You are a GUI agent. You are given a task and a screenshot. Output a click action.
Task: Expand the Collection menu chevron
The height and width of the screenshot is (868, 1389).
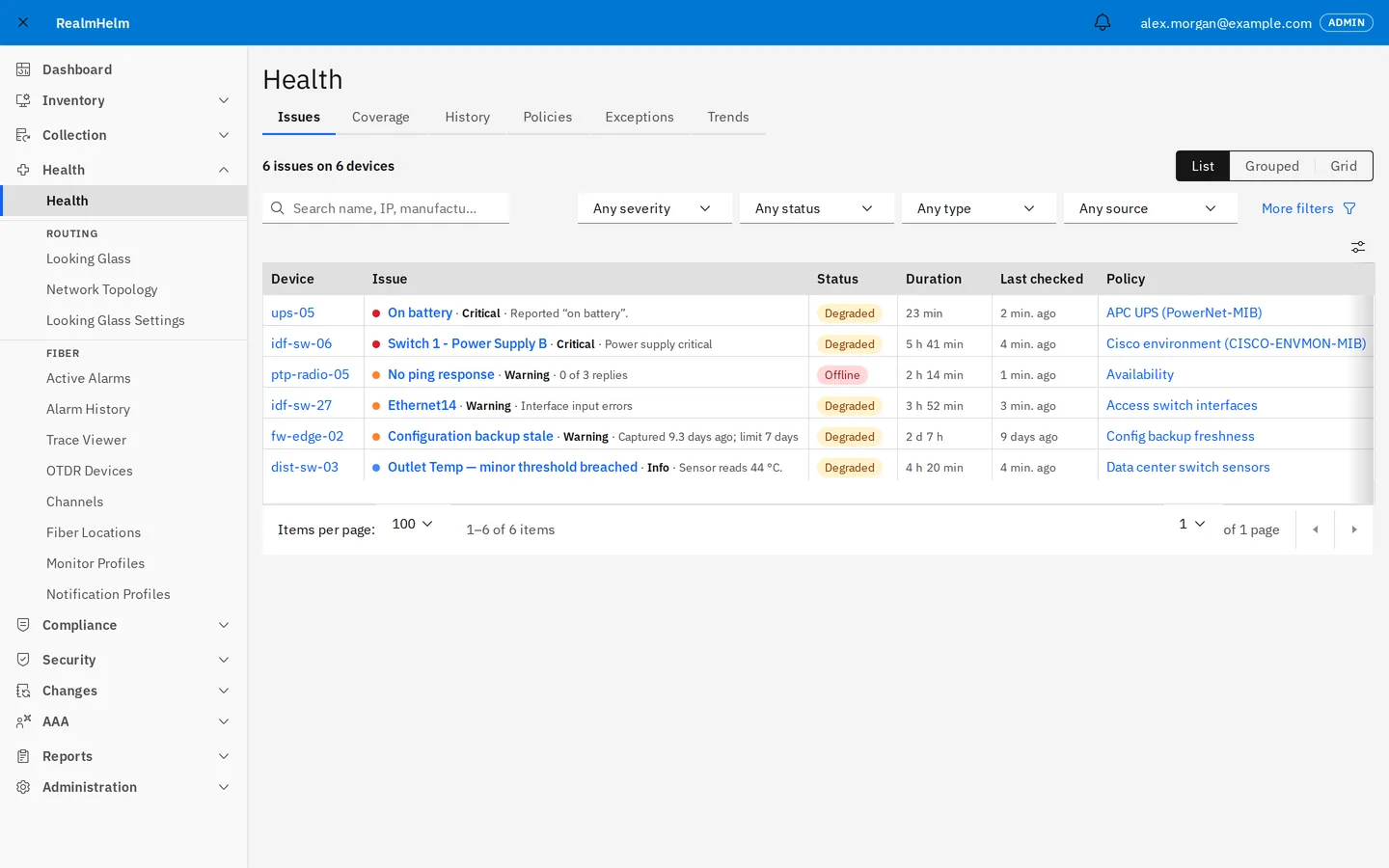[224, 135]
